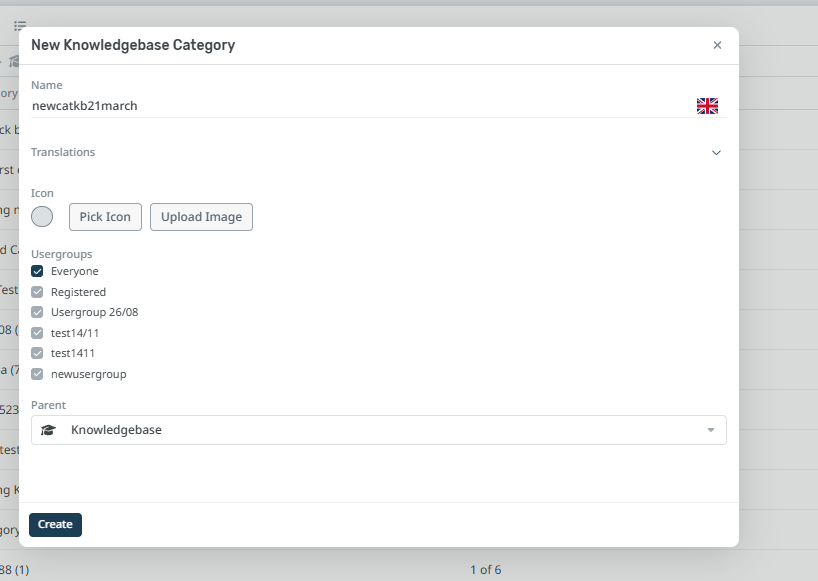Click the graduation cap icon in Parent field
818x581 pixels.
point(48,430)
